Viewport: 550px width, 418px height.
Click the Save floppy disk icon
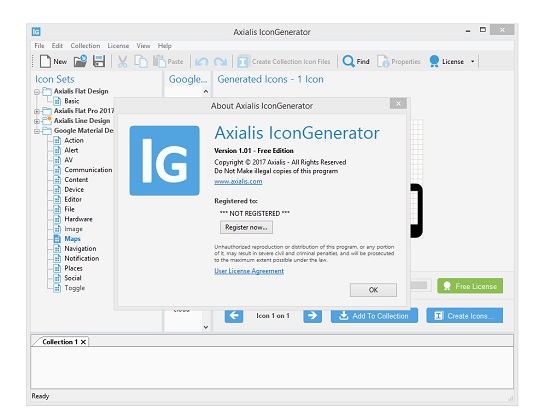99,61
